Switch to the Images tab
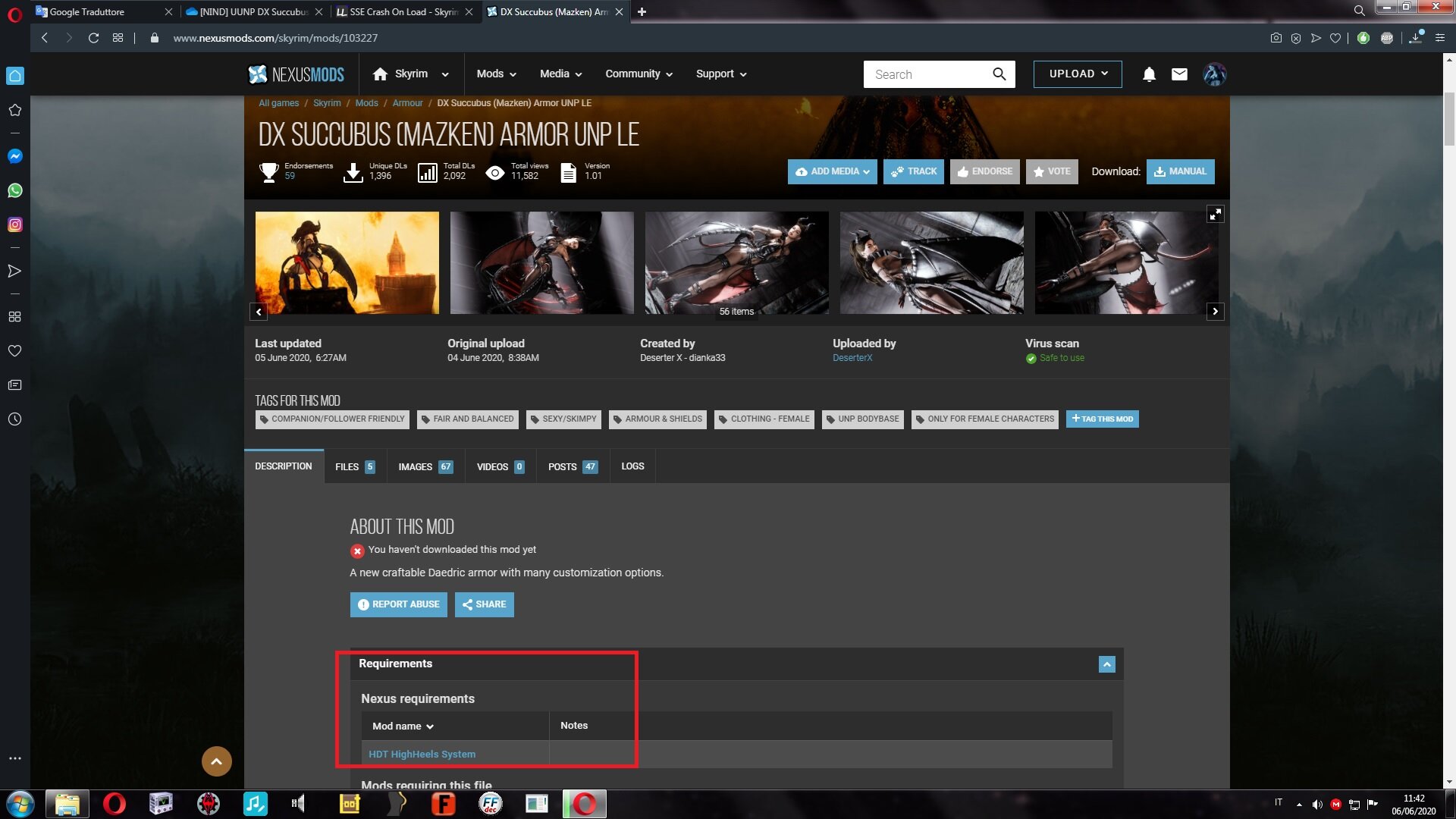The height and width of the screenshot is (819, 1456). (425, 466)
